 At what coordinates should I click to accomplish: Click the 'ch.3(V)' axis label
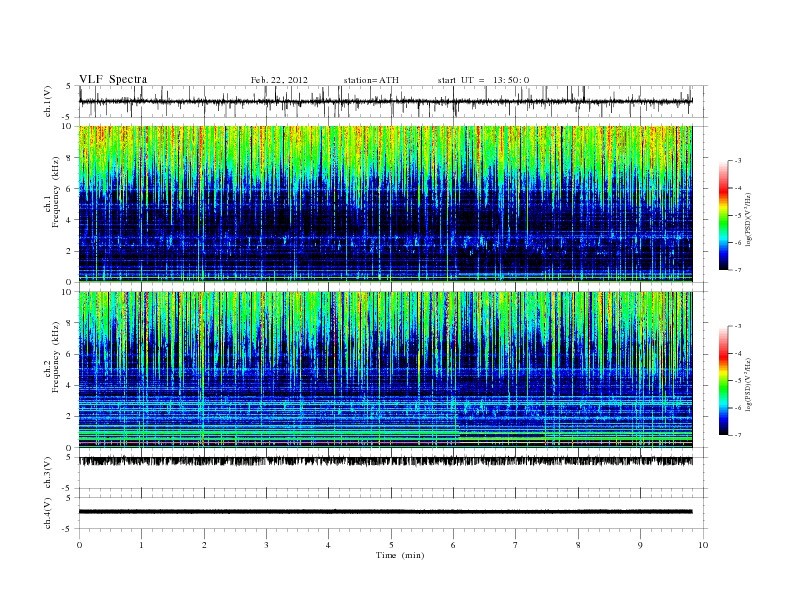(48, 473)
